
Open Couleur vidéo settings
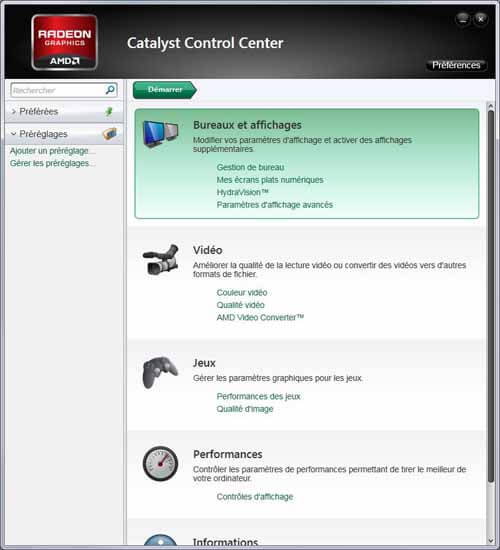(242, 293)
